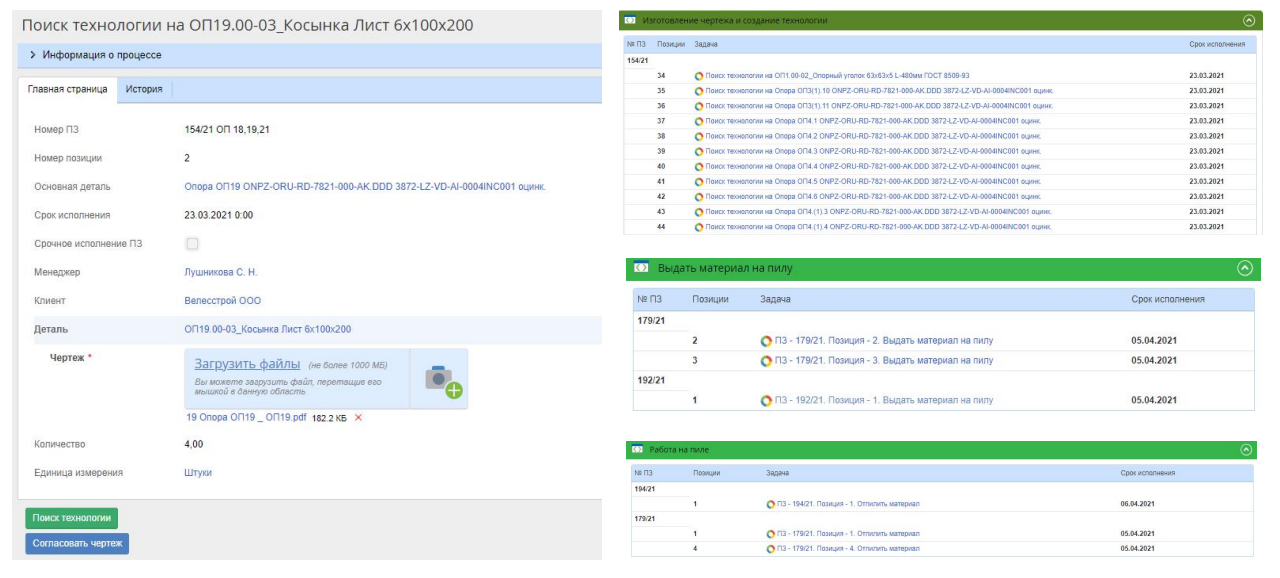Screen dimensions: 1280x578
Task: Open client Велесстрой ООО link
Action: click(x=223, y=301)
